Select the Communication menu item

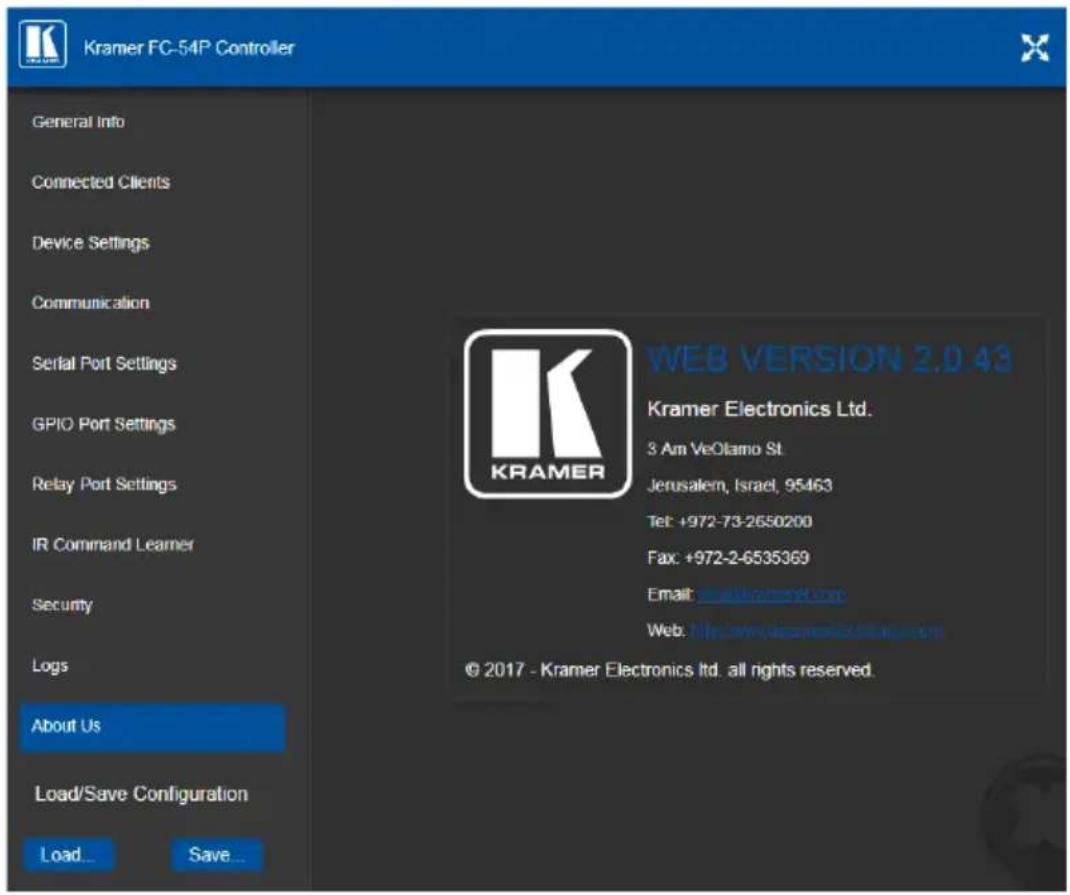[90, 303]
